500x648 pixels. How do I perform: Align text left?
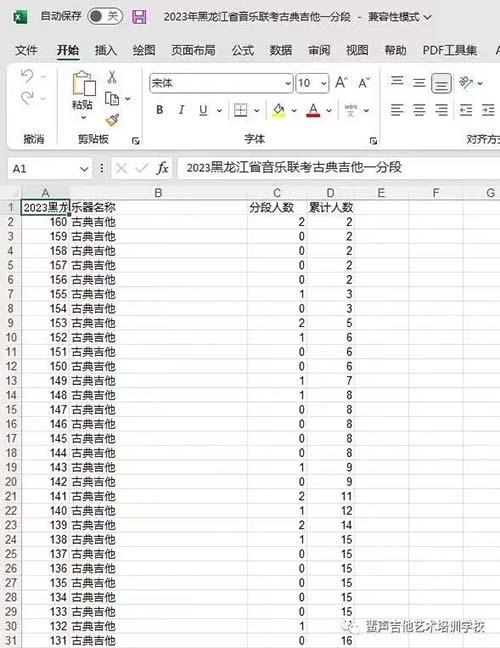tap(397, 110)
